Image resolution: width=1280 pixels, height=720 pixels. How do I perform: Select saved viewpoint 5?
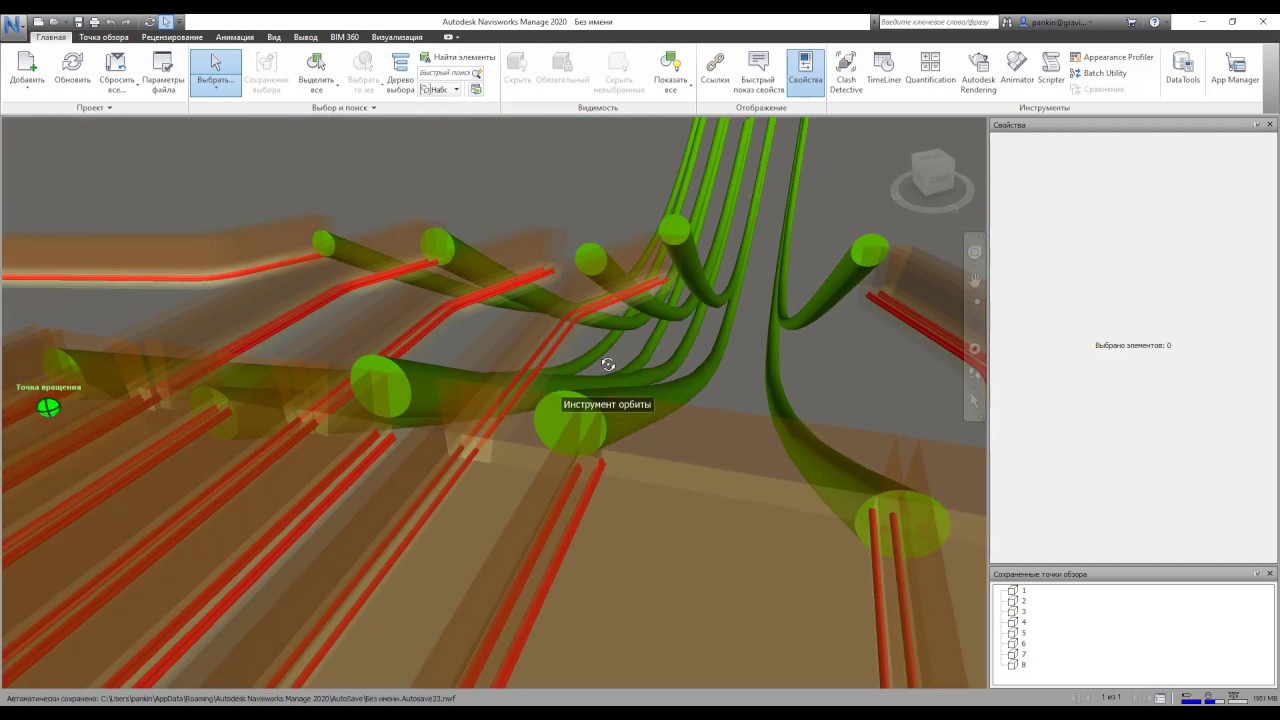1018,633
